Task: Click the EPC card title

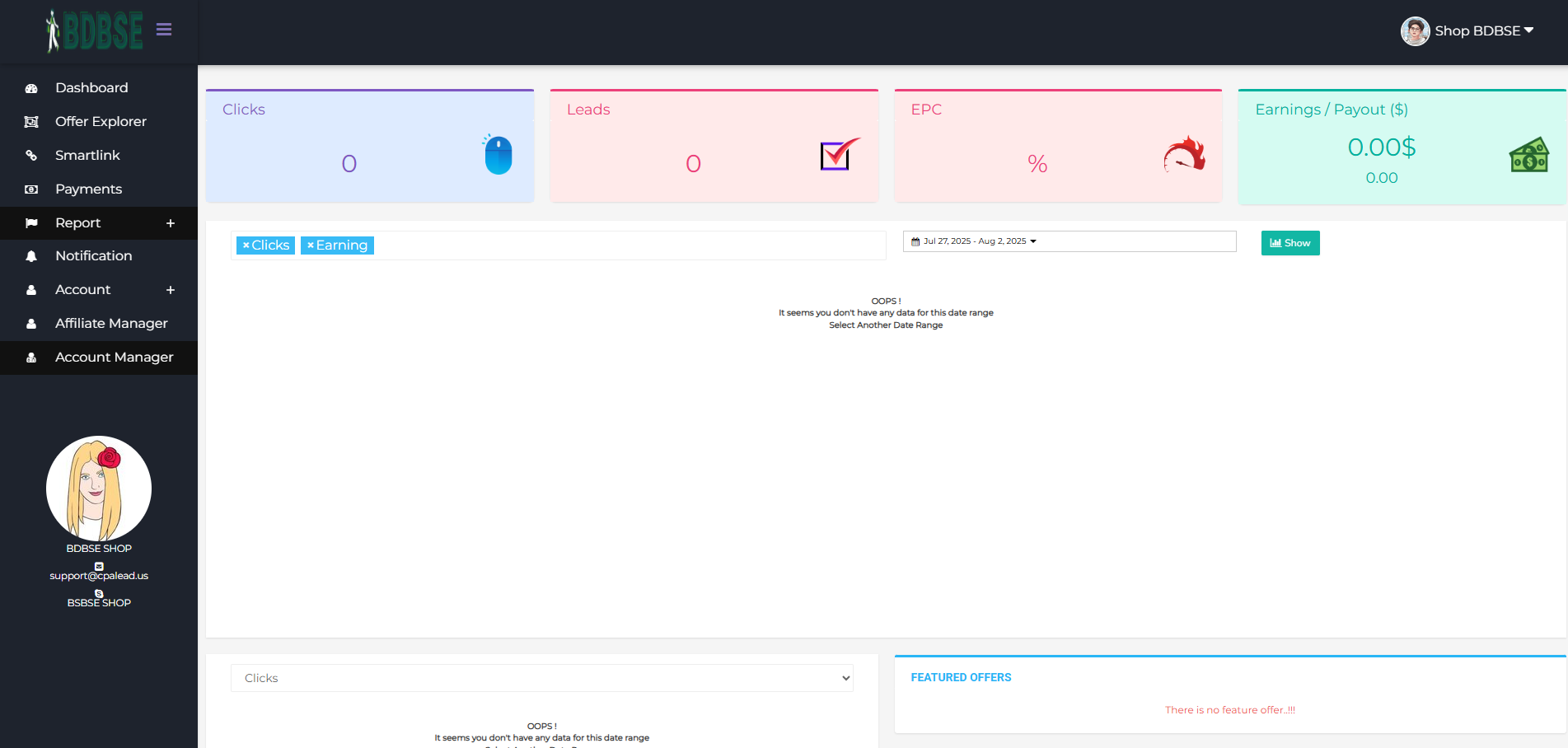Action: [x=926, y=110]
